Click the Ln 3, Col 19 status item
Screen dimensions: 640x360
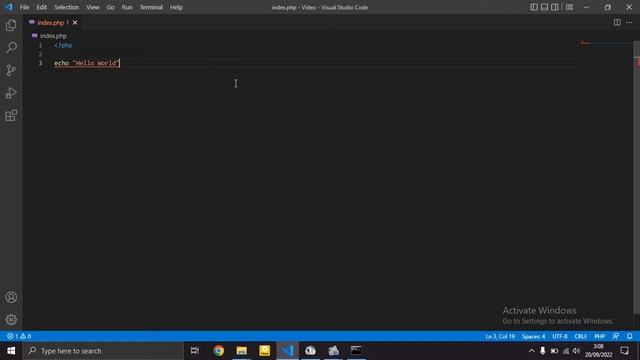point(500,336)
